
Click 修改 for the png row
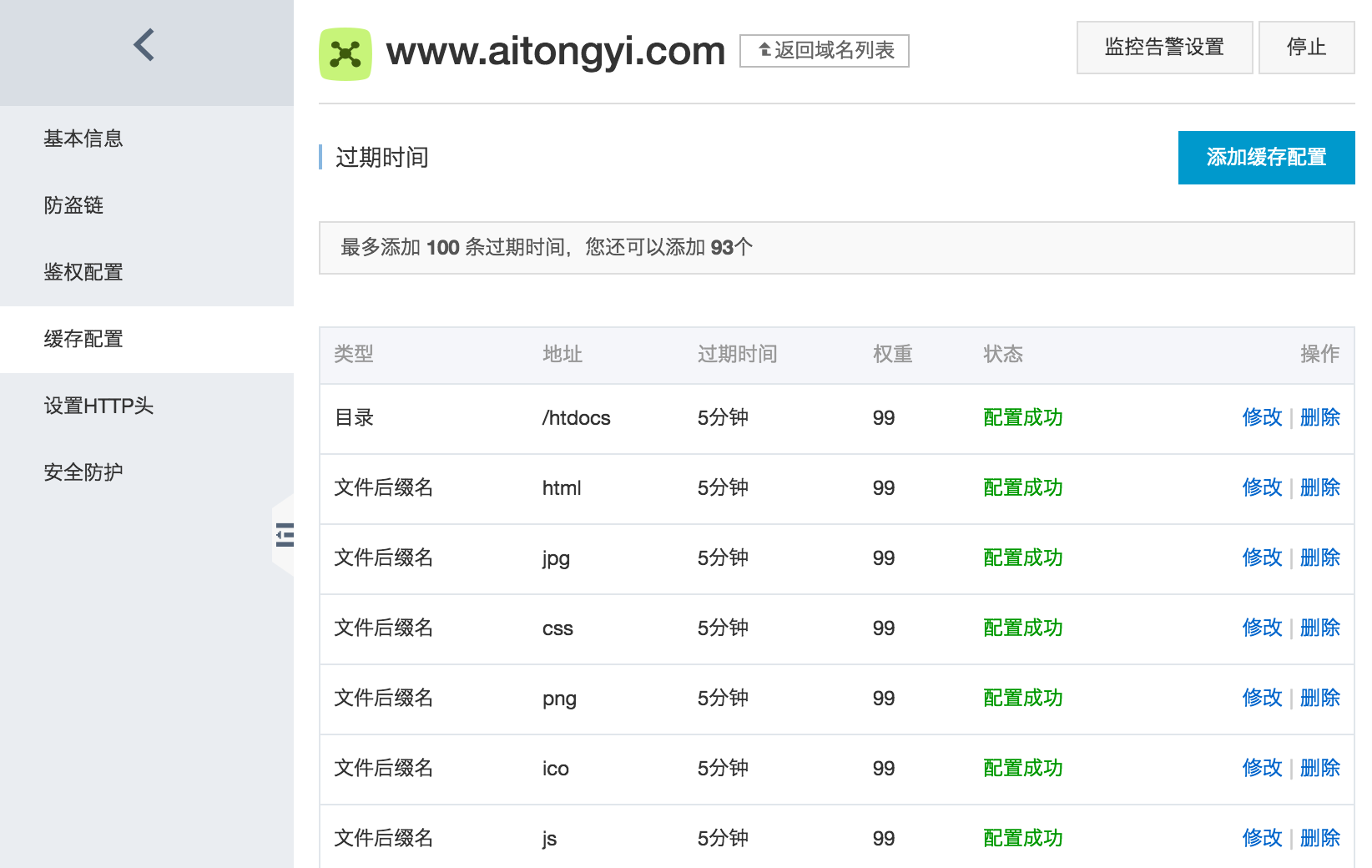coord(1262,698)
